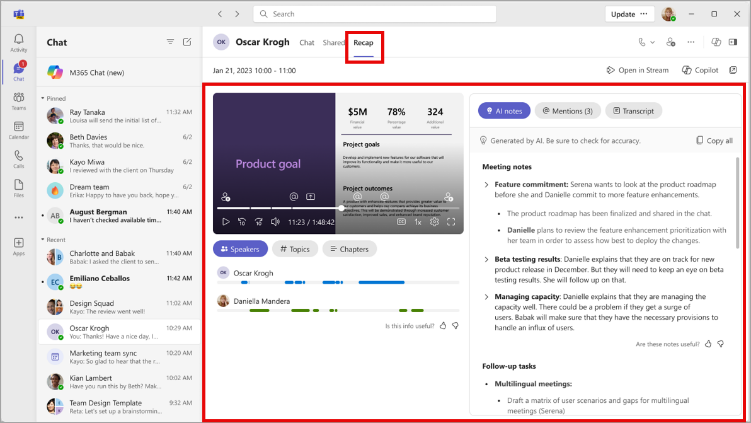Select the Speakers view pill
This screenshot has width=751, height=423.
240,249
